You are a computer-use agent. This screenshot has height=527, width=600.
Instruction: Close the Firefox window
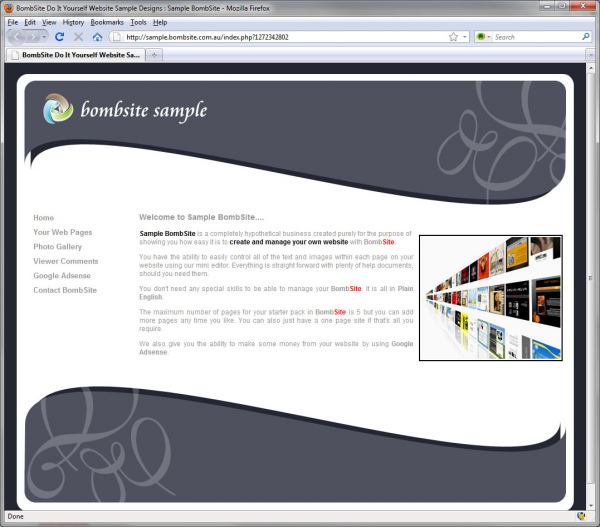tap(583, 6)
